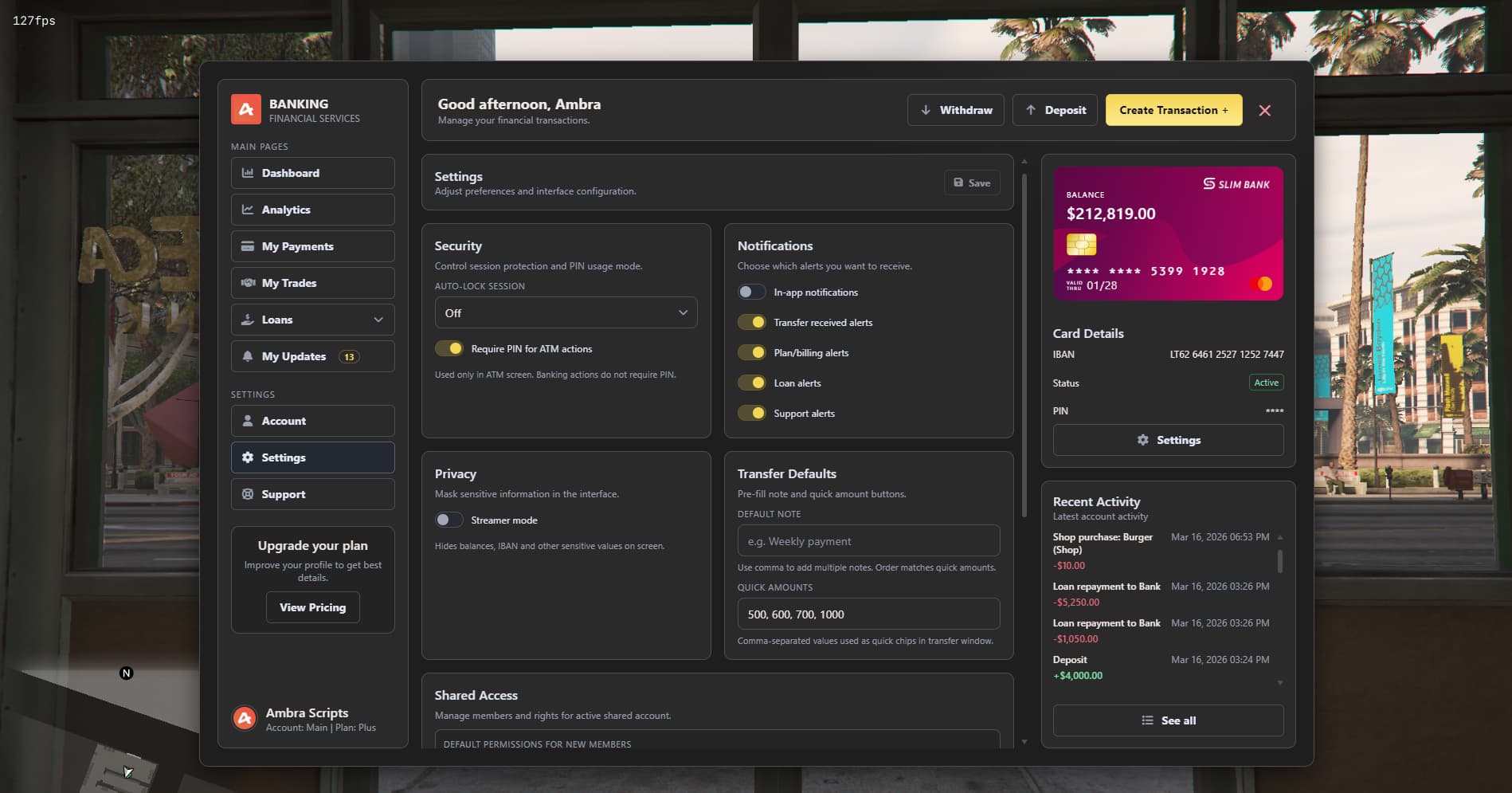Click the gear icon in card Settings button

point(1143,440)
